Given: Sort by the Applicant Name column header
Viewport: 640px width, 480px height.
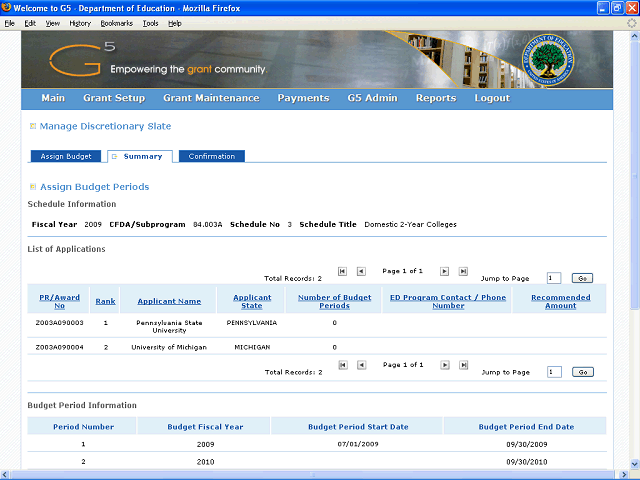Looking at the screenshot, I should pos(170,301).
